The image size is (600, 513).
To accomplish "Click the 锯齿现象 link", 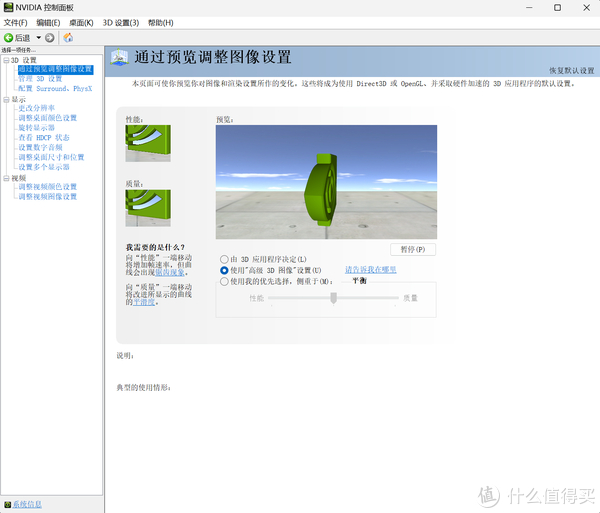I will (170, 272).
